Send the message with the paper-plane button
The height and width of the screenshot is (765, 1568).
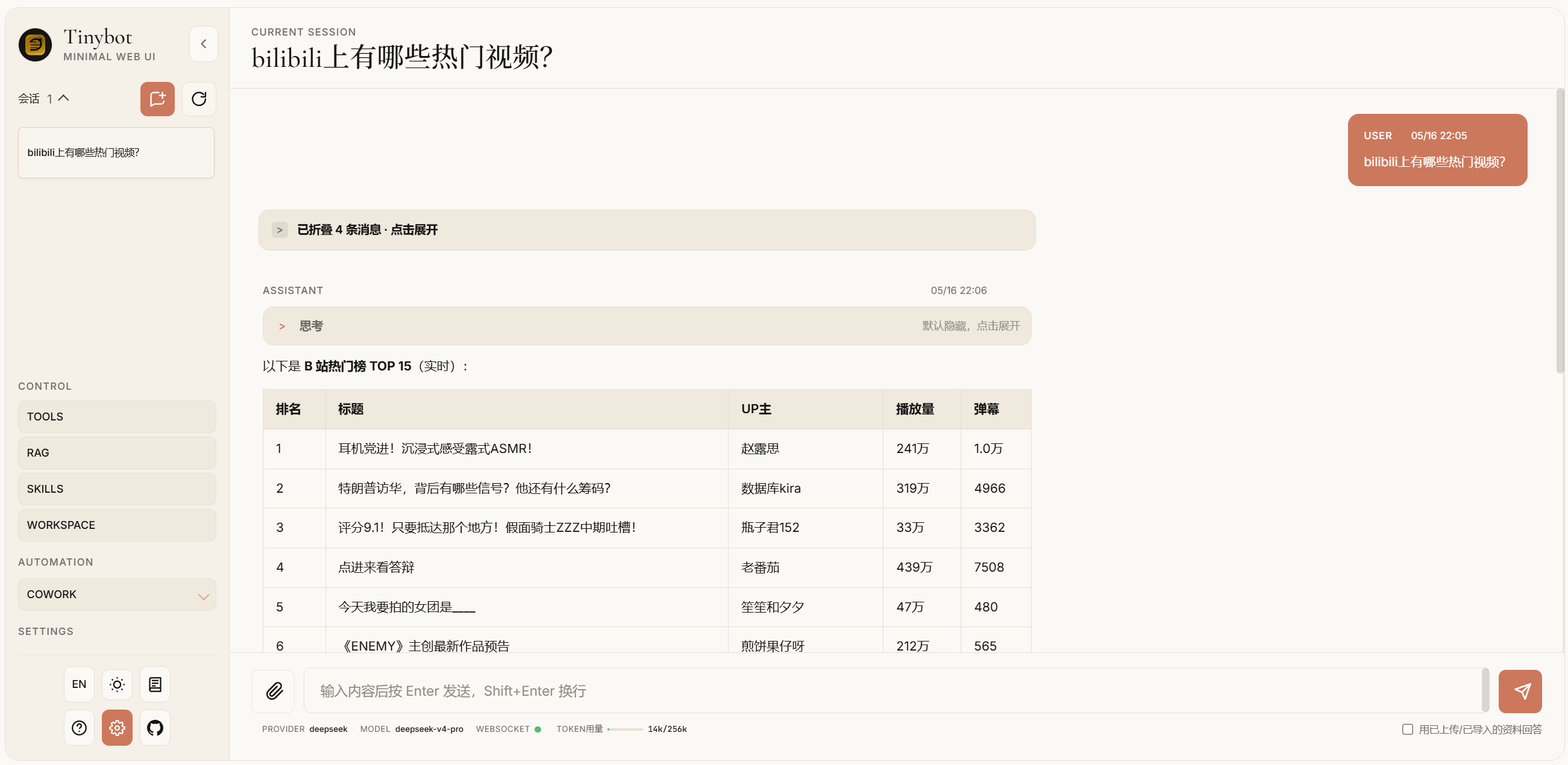click(x=1520, y=691)
